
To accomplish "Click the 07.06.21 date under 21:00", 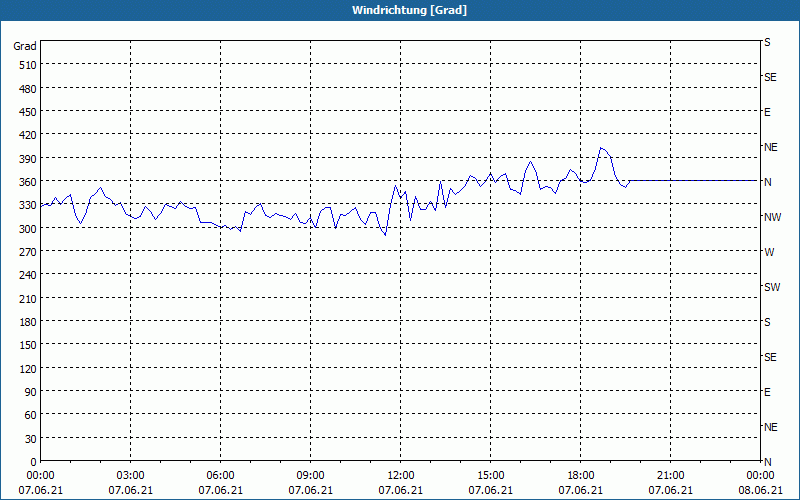I will (x=670, y=490).
